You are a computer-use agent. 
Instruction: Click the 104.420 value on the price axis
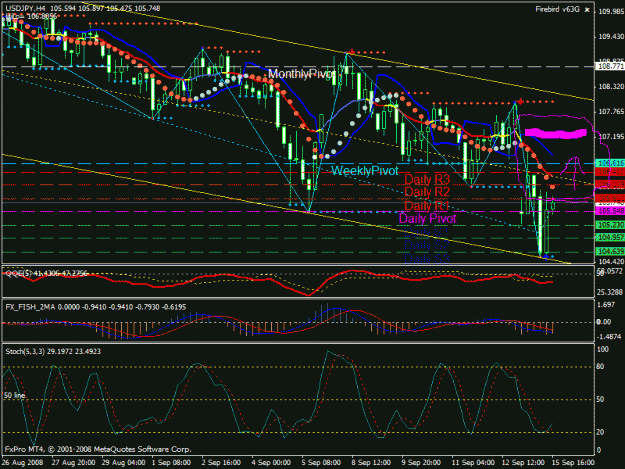(x=611, y=261)
